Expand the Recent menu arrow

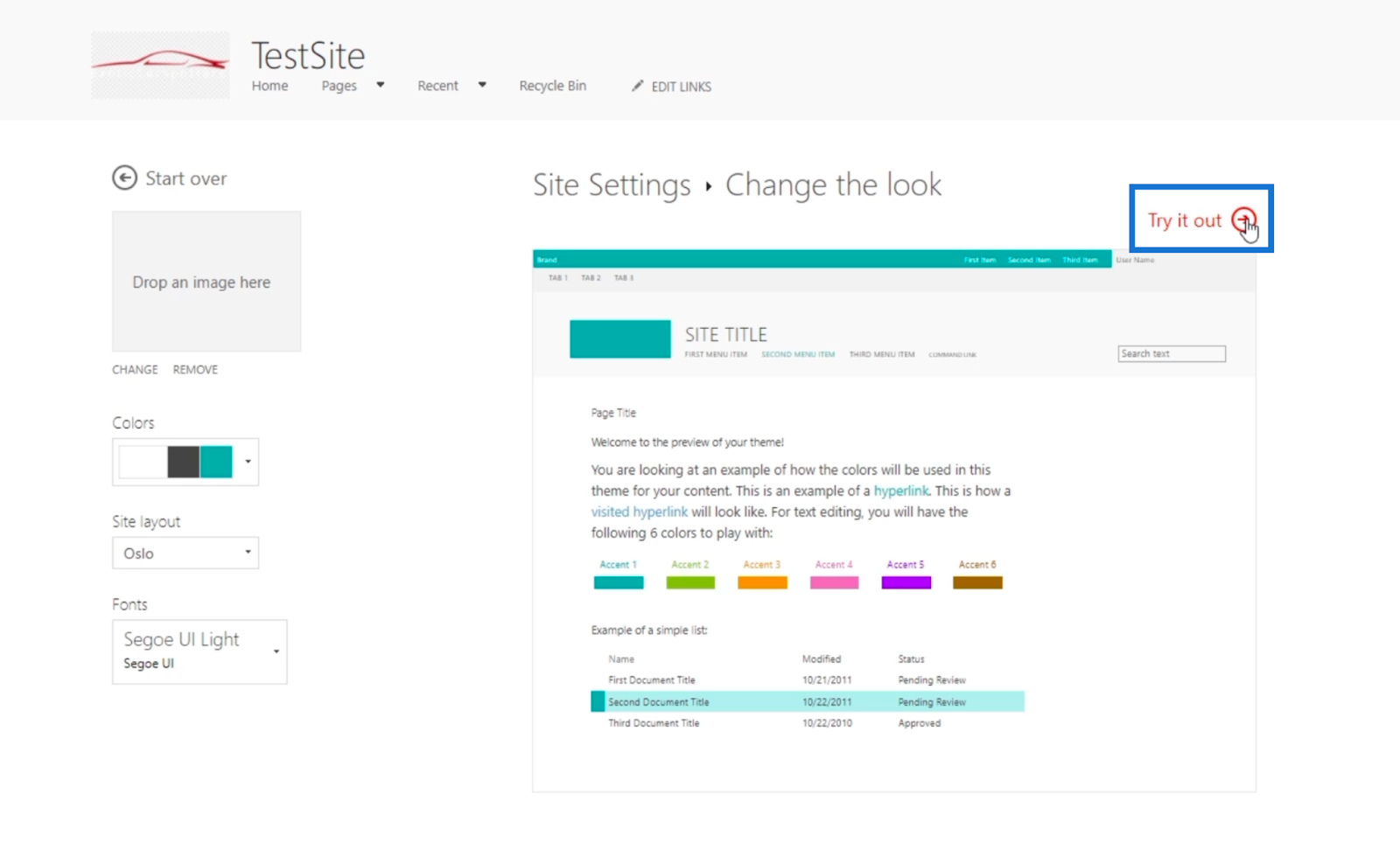point(482,85)
